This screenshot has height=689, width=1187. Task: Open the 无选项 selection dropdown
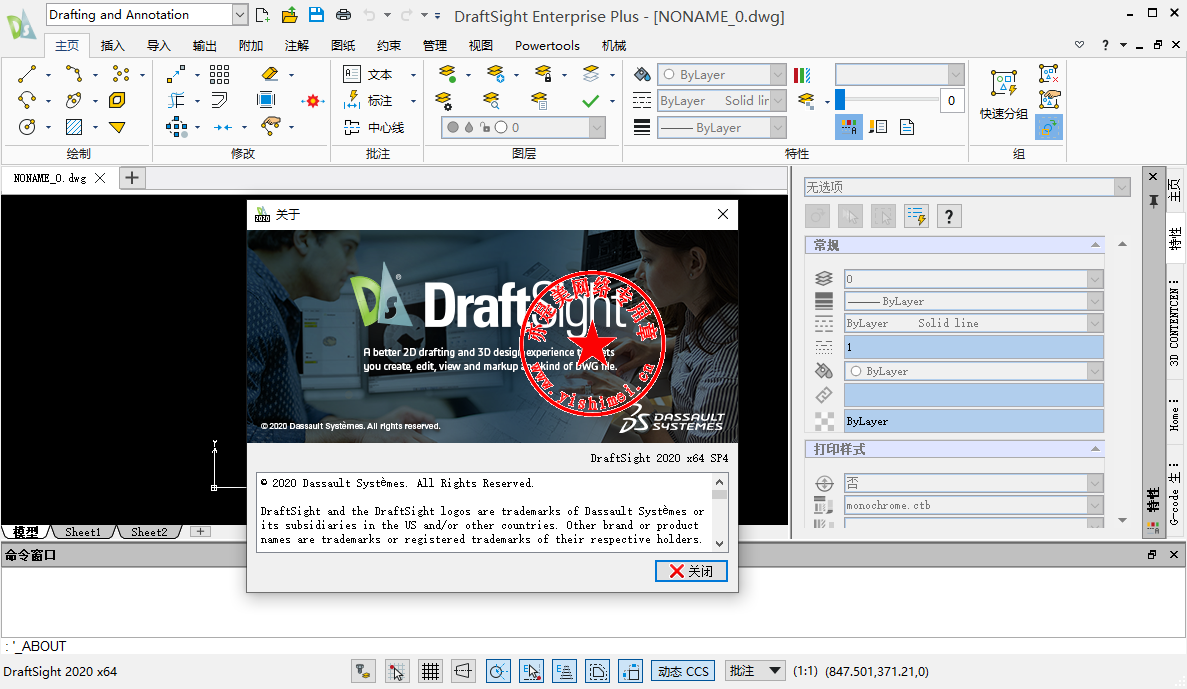pos(1122,187)
